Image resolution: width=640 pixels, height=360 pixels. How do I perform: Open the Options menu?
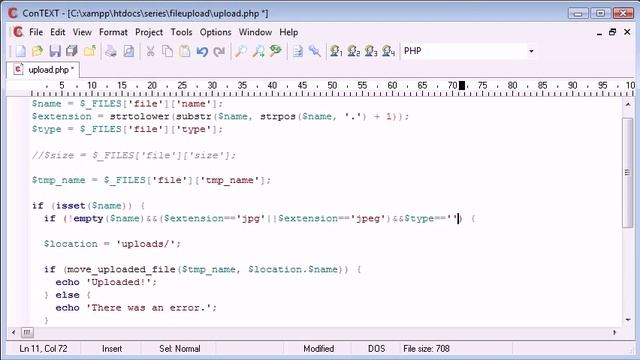(x=215, y=32)
